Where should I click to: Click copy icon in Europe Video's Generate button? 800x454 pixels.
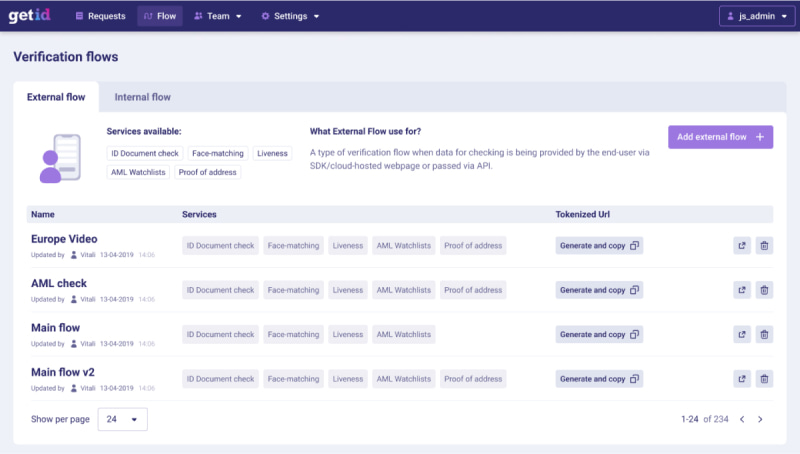(x=634, y=245)
